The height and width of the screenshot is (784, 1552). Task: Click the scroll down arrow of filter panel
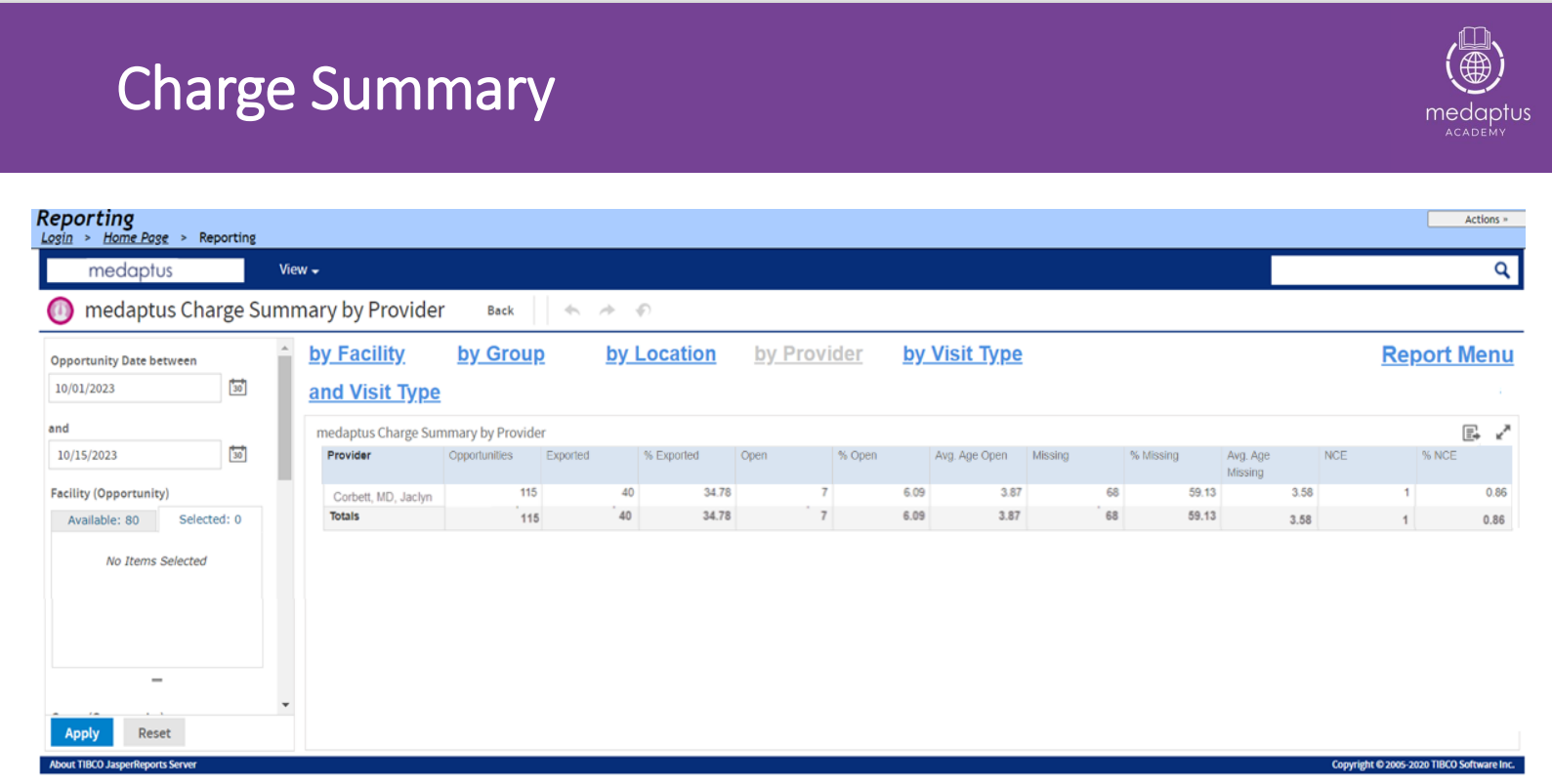285,705
